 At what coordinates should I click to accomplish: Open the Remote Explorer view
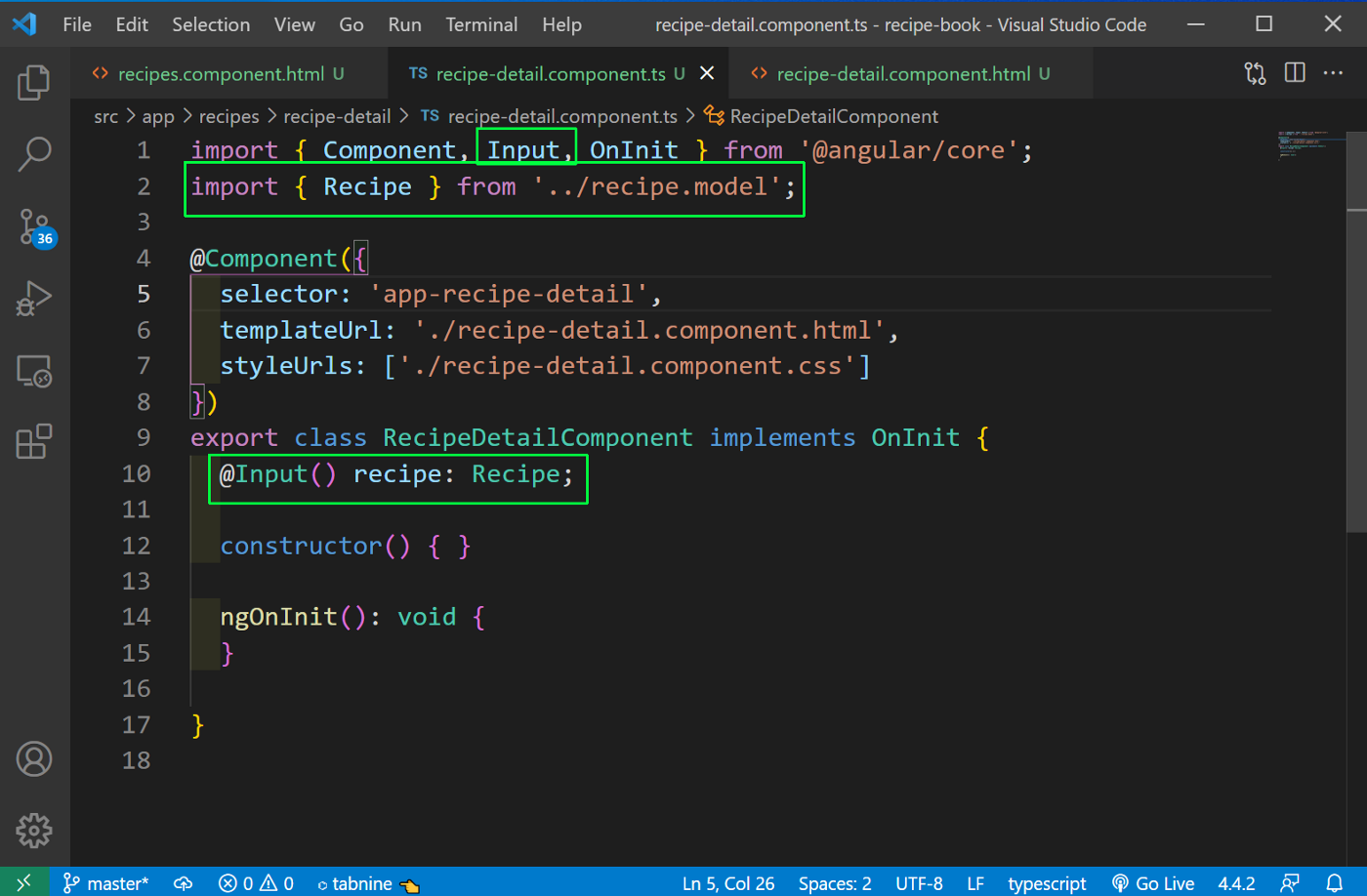[x=34, y=371]
